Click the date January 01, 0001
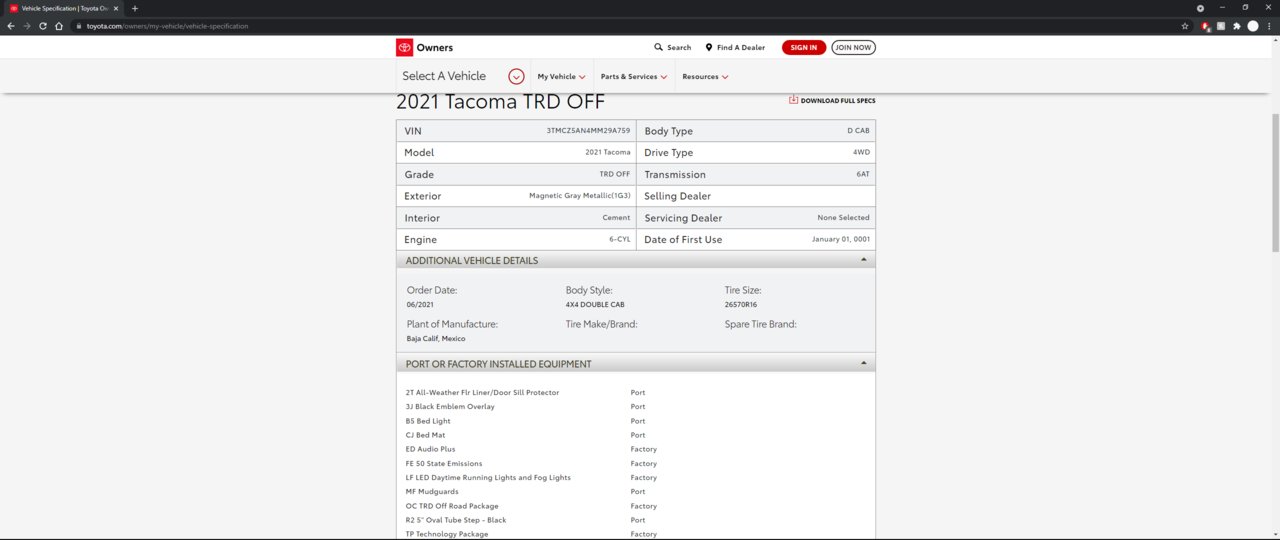1280x540 pixels. click(x=841, y=239)
